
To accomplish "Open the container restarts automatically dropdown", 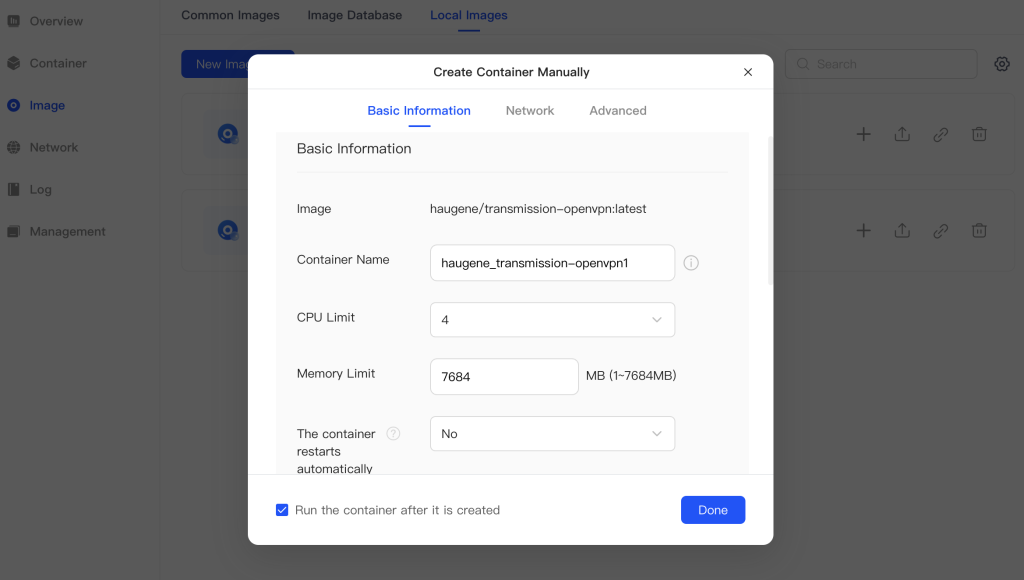I will 552,434.
